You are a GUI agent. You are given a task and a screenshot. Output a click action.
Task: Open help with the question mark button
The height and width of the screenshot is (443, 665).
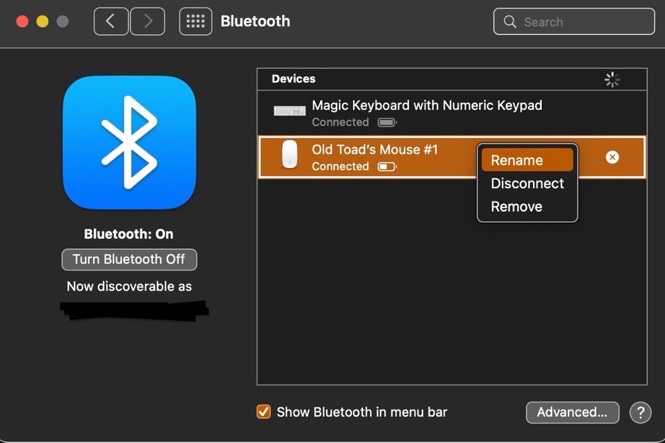pos(640,412)
